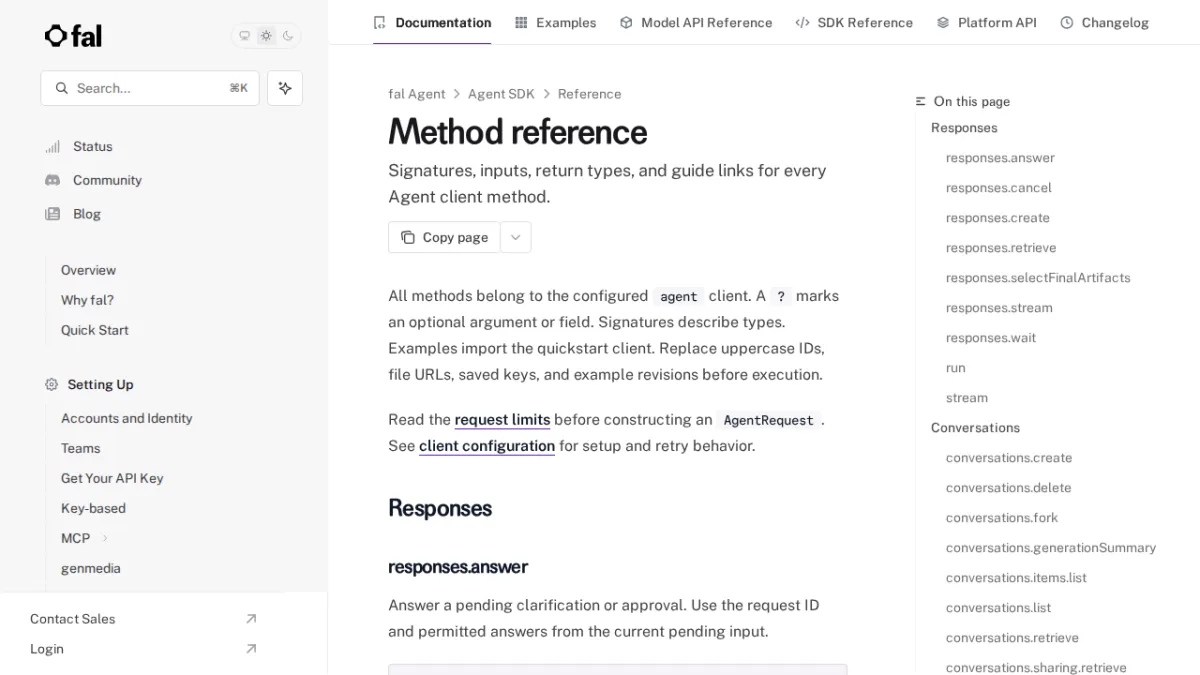Select the Model API Reference tab

(696, 22)
